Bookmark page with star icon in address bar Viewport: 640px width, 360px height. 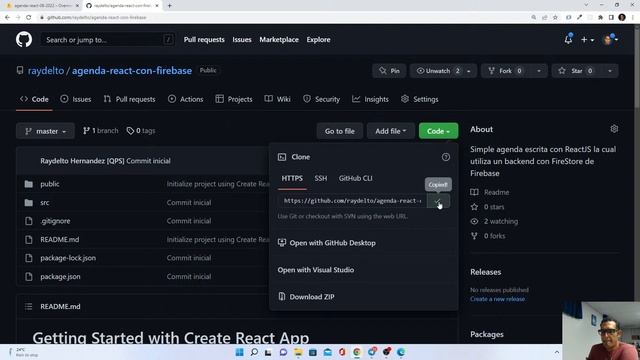pos(556,18)
